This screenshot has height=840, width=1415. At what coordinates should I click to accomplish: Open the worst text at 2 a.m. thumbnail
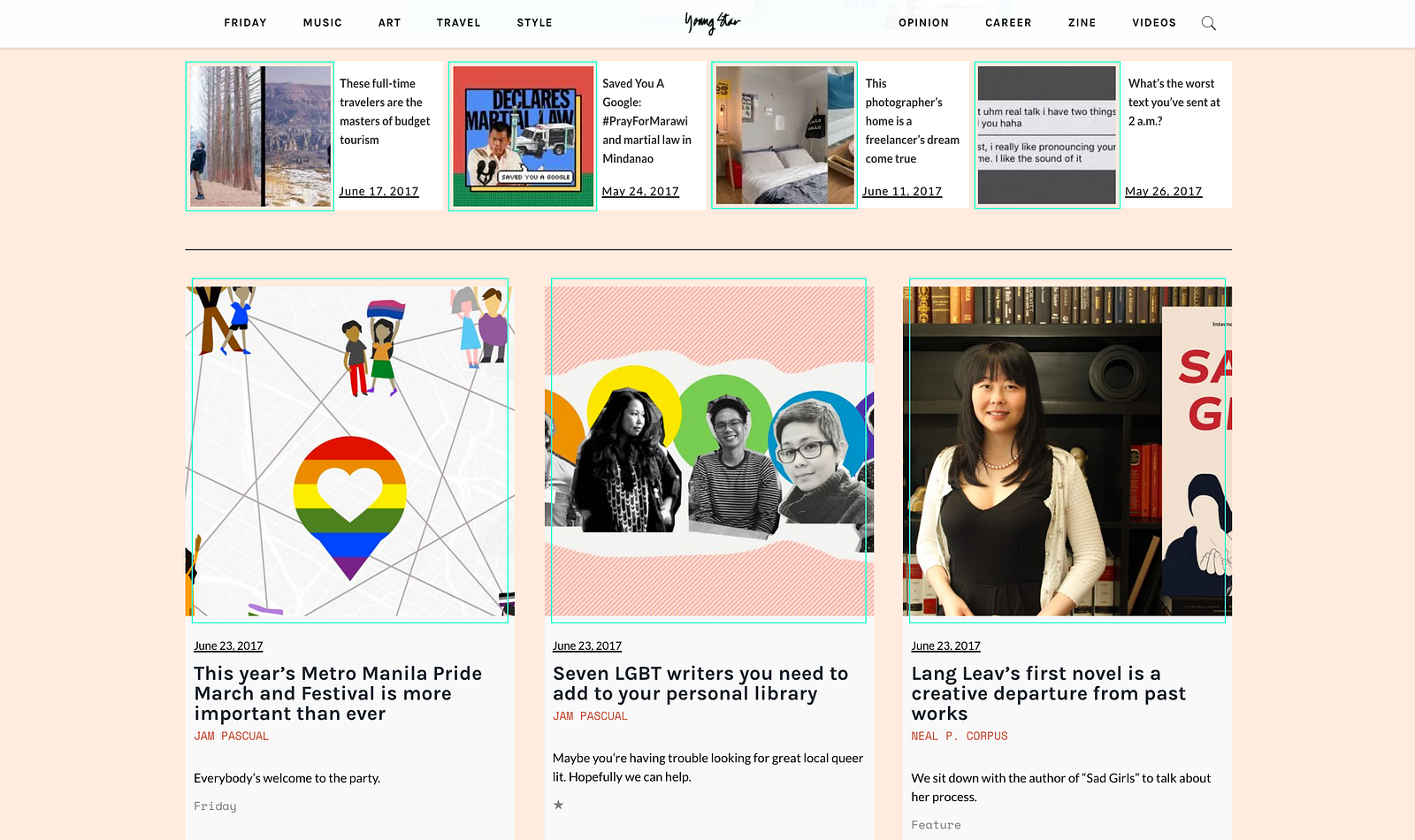(x=1047, y=135)
